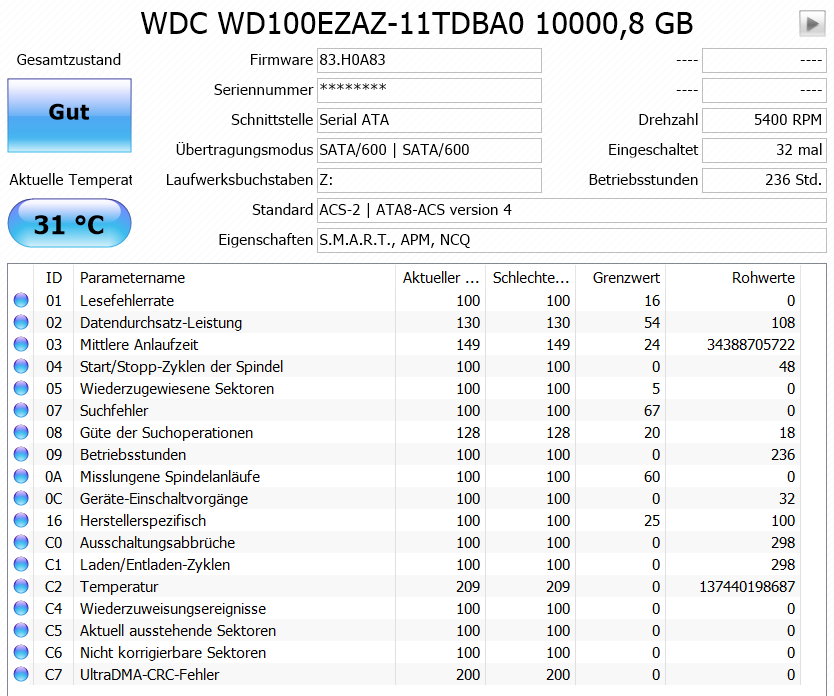The height and width of the screenshot is (696, 834).
Task: Click the next-disk arrow button
Action: (812, 24)
